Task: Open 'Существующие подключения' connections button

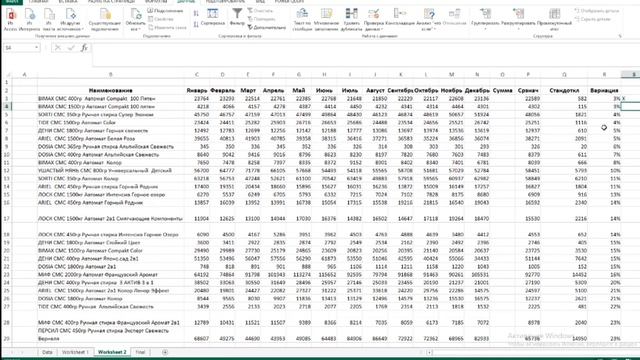Action: coord(105,20)
